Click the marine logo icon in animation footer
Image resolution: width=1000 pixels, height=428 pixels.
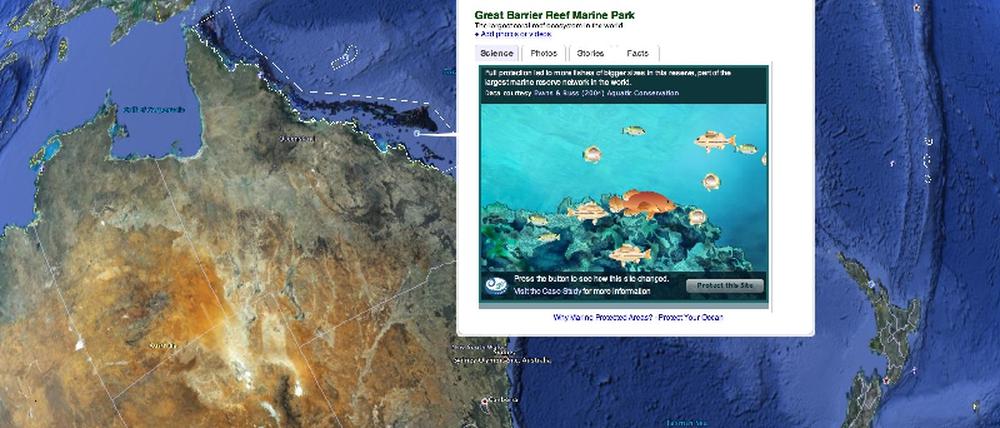497,285
